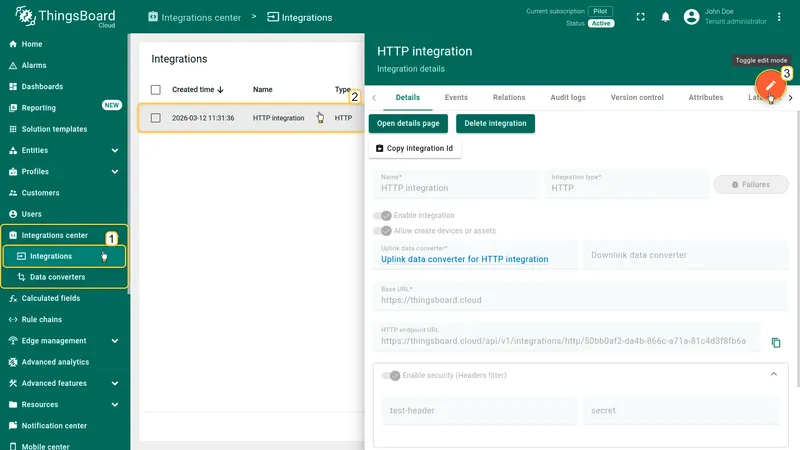The image size is (800, 450).
Task: Sort by the Name column header
Action: click(263, 89)
